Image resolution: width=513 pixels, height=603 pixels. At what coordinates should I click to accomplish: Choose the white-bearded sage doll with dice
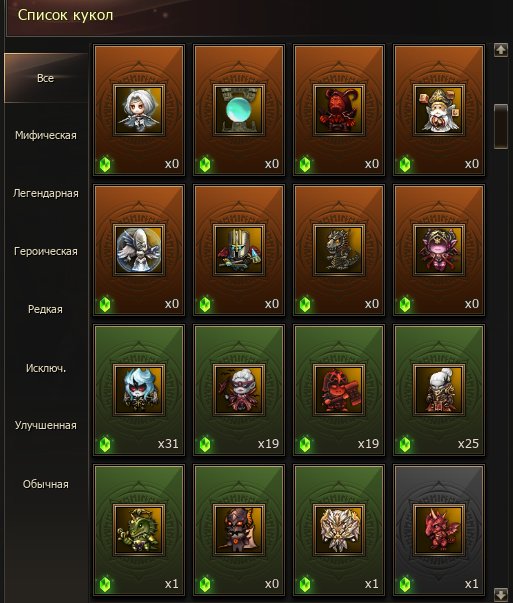(x=439, y=110)
